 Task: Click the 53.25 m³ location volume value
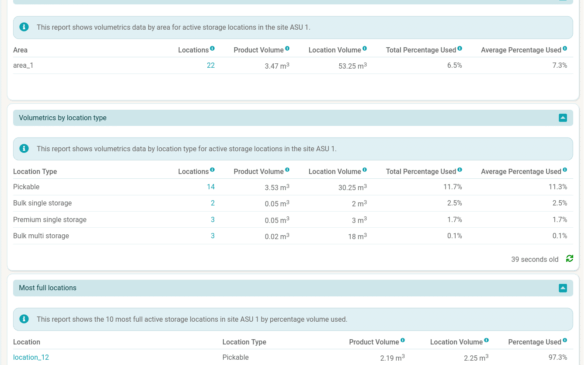pos(353,66)
